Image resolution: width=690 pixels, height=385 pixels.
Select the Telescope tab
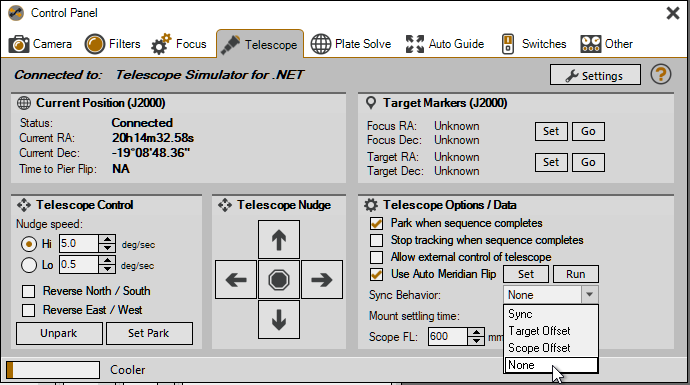260,44
